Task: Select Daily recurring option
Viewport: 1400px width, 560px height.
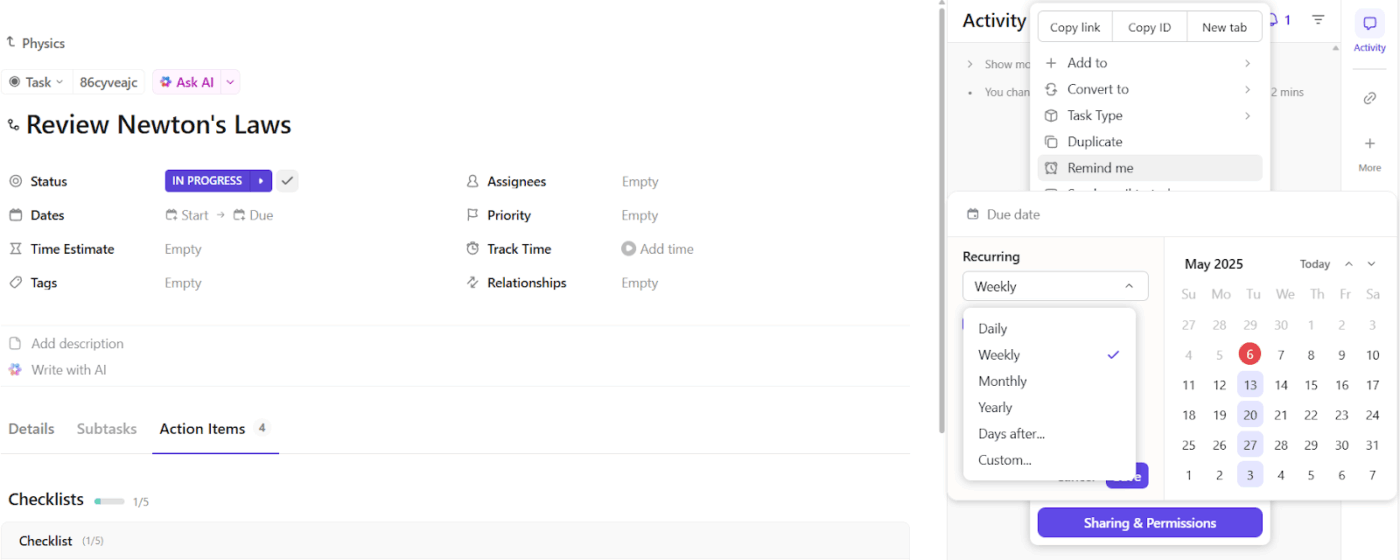Action: (x=993, y=329)
